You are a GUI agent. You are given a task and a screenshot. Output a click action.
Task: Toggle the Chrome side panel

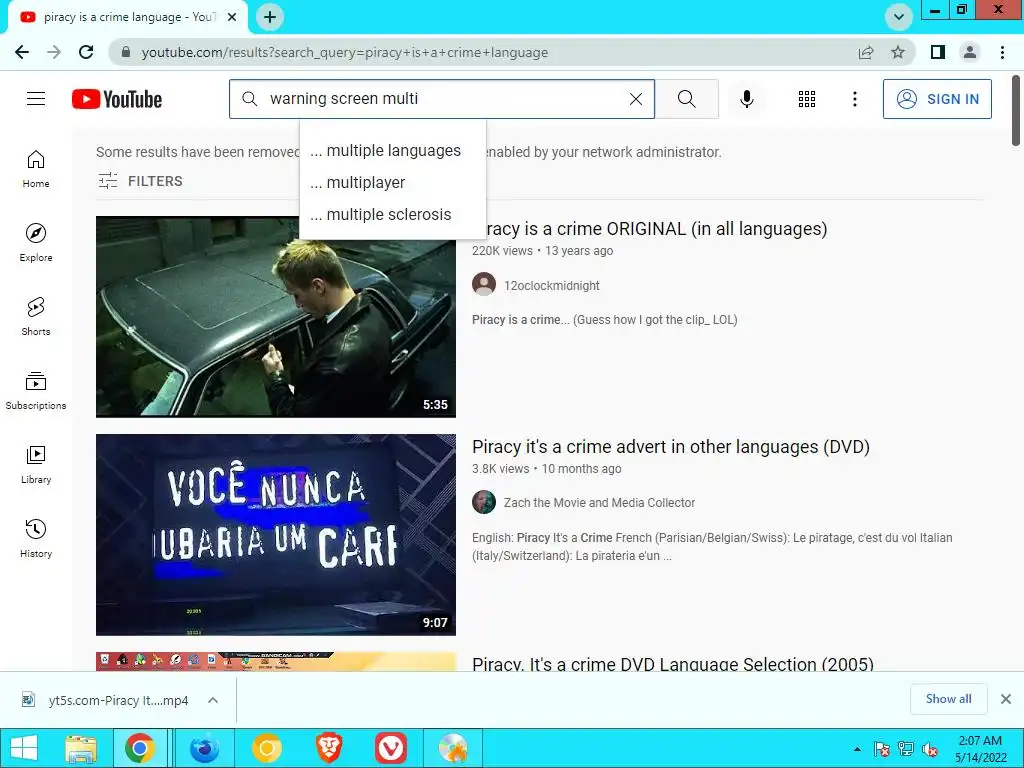coord(938,52)
